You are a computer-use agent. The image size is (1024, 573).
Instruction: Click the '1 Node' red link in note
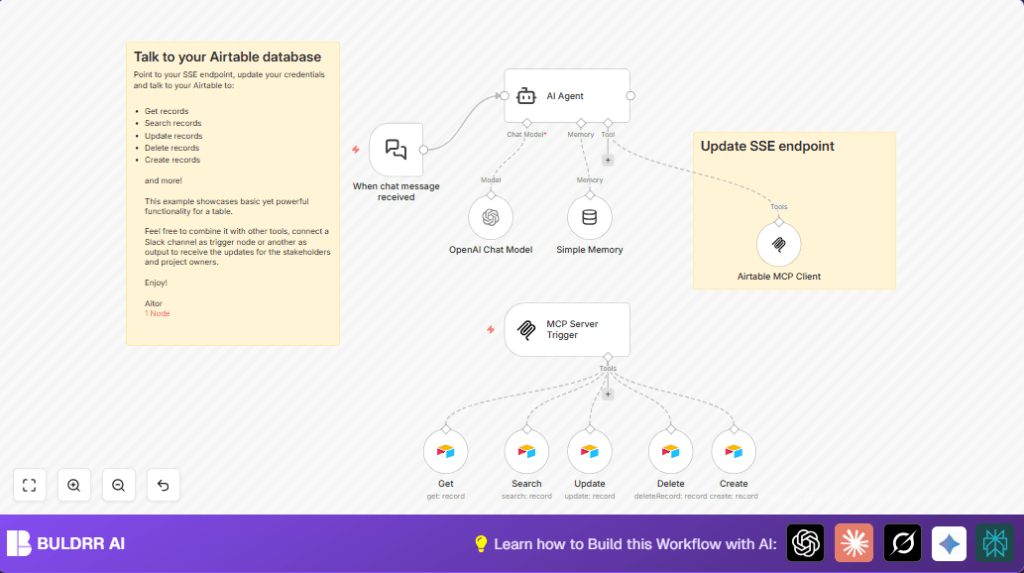pos(157,314)
